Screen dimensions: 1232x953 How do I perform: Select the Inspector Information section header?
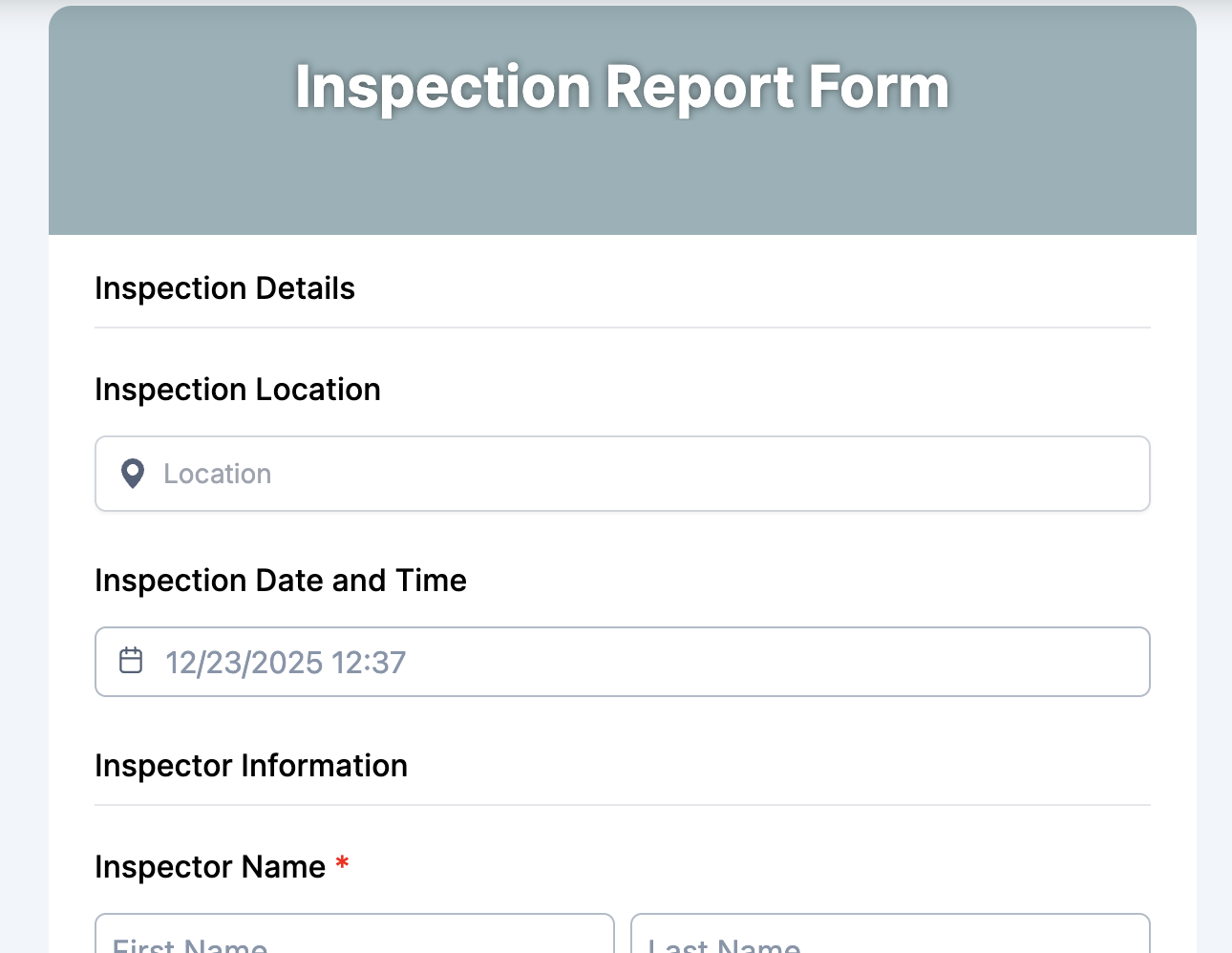tap(251, 765)
